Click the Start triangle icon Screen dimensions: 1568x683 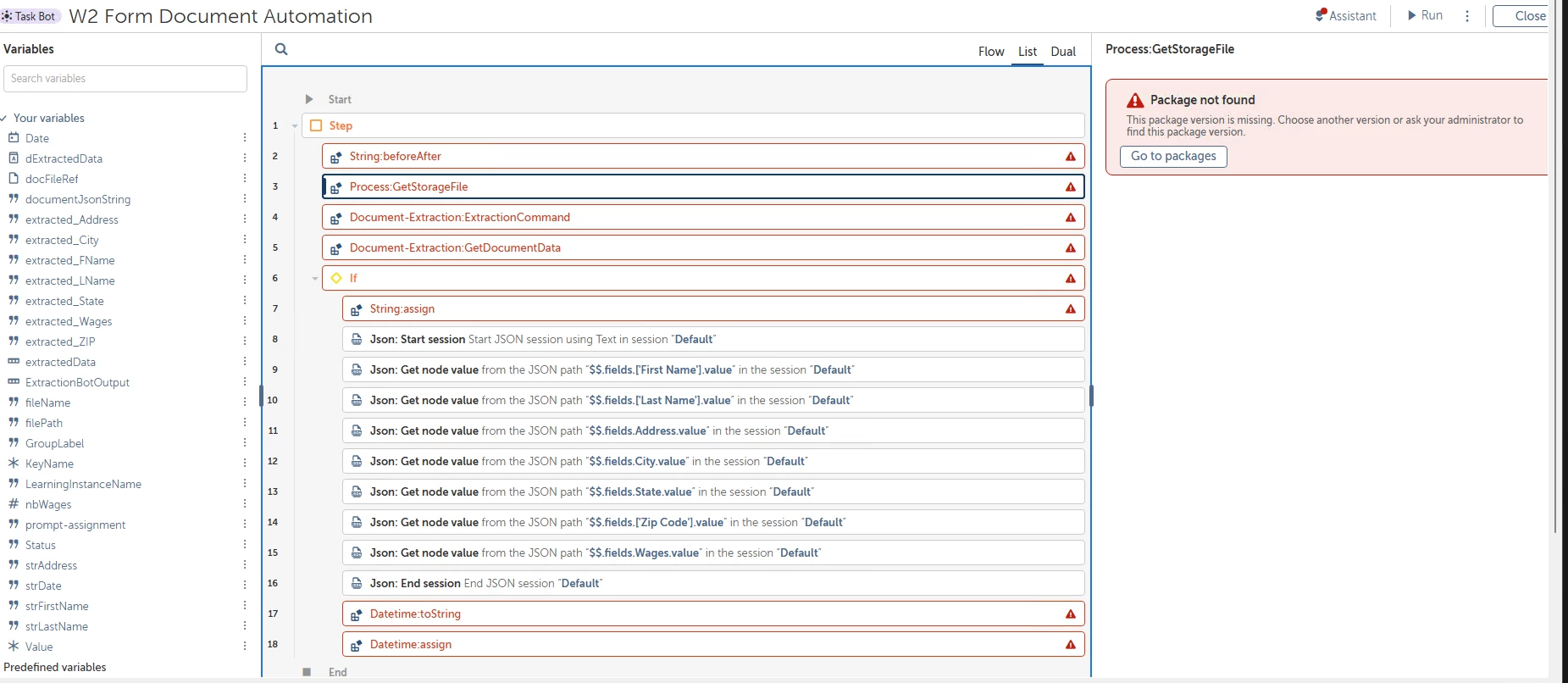click(x=309, y=99)
